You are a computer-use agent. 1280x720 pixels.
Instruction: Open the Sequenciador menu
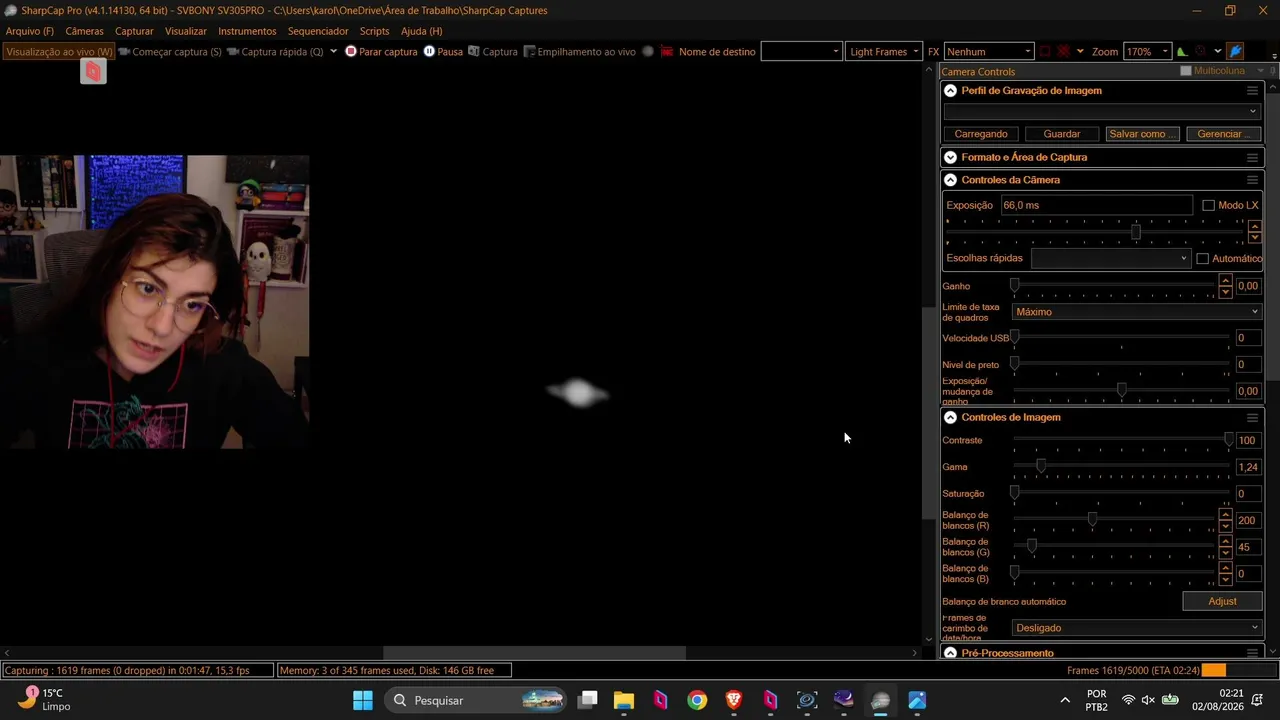click(x=318, y=31)
